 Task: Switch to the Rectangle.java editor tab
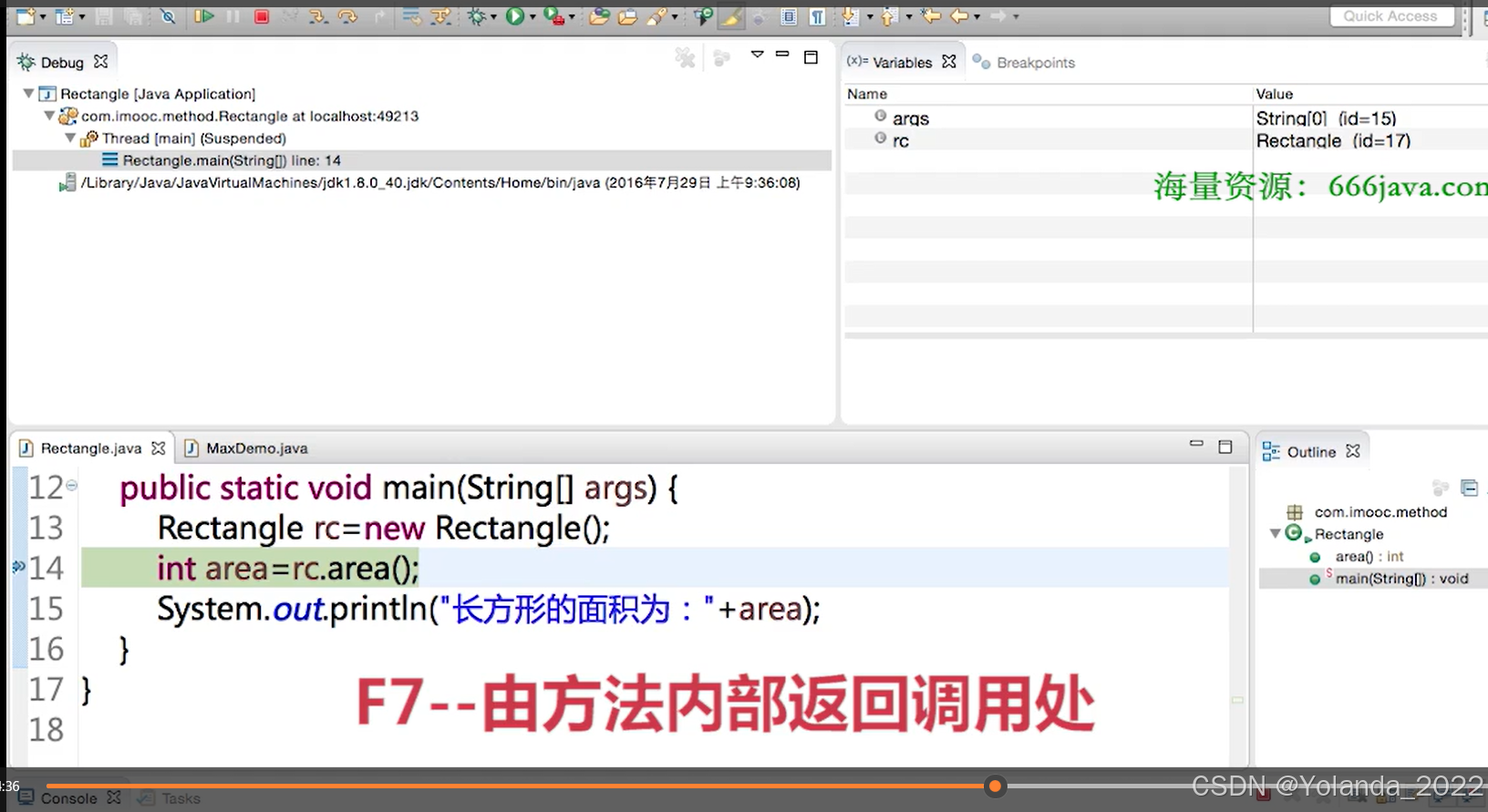click(91, 448)
